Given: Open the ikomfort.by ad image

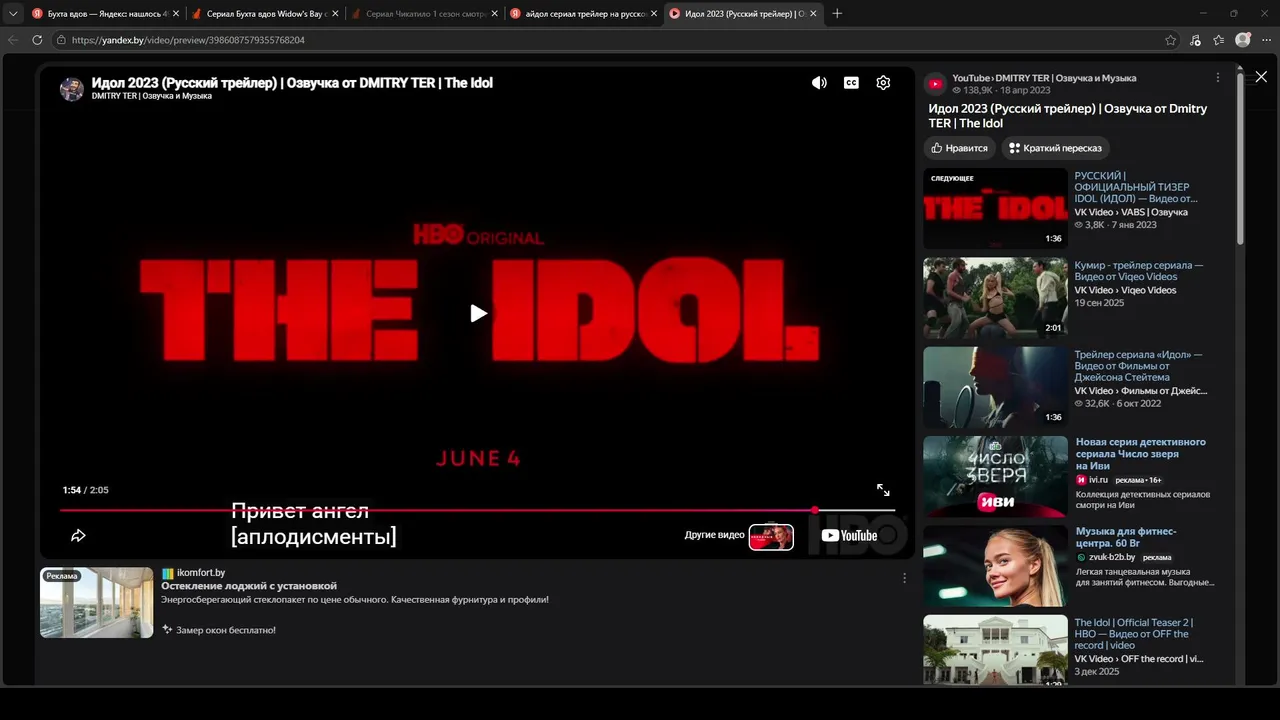Looking at the screenshot, I should coord(97,603).
